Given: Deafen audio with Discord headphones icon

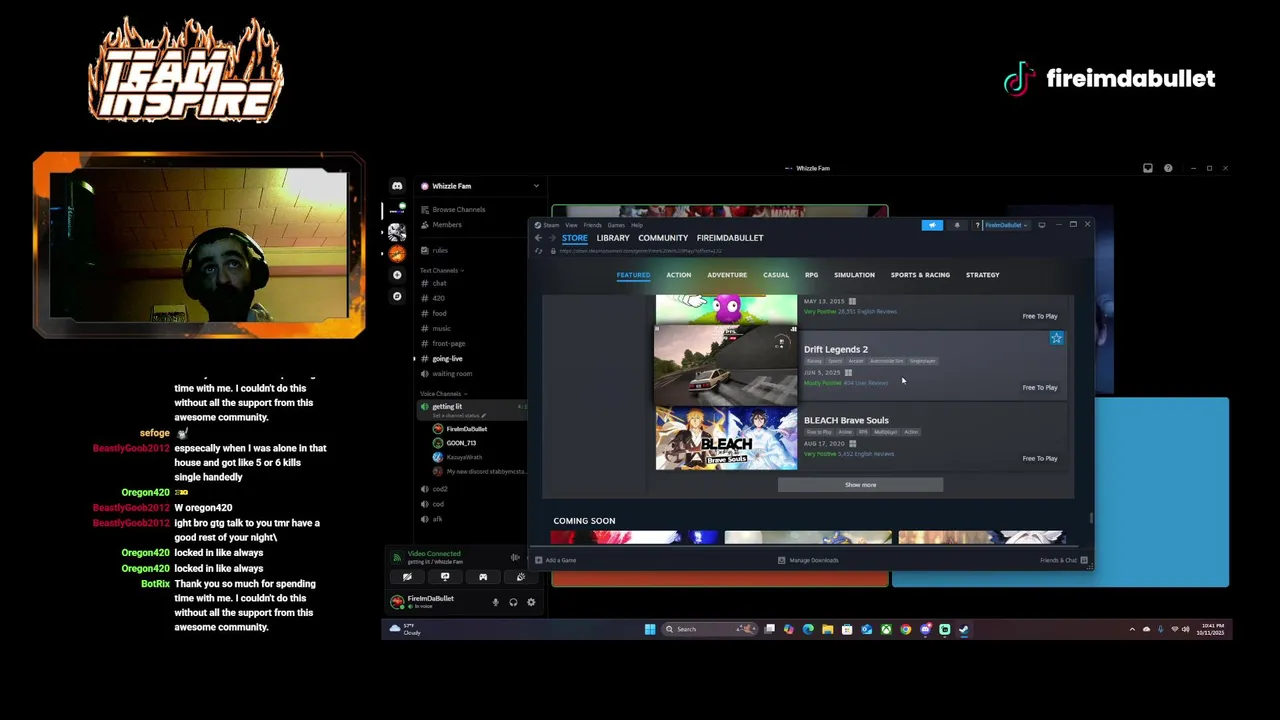Looking at the screenshot, I should pyautogui.click(x=513, y=602).
